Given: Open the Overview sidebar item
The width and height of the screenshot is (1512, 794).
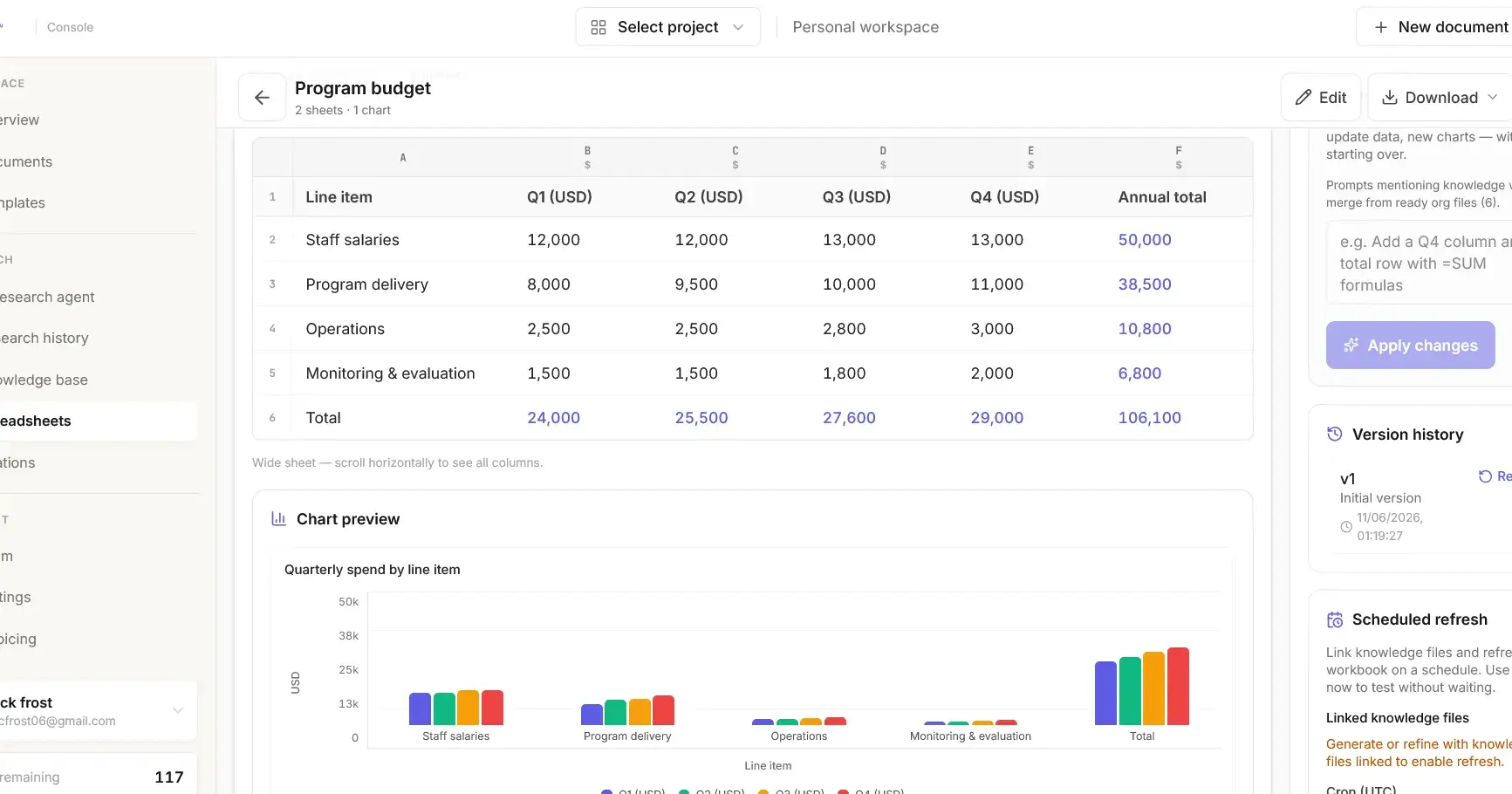Looking at the screenshot, I should click(19, 120).
